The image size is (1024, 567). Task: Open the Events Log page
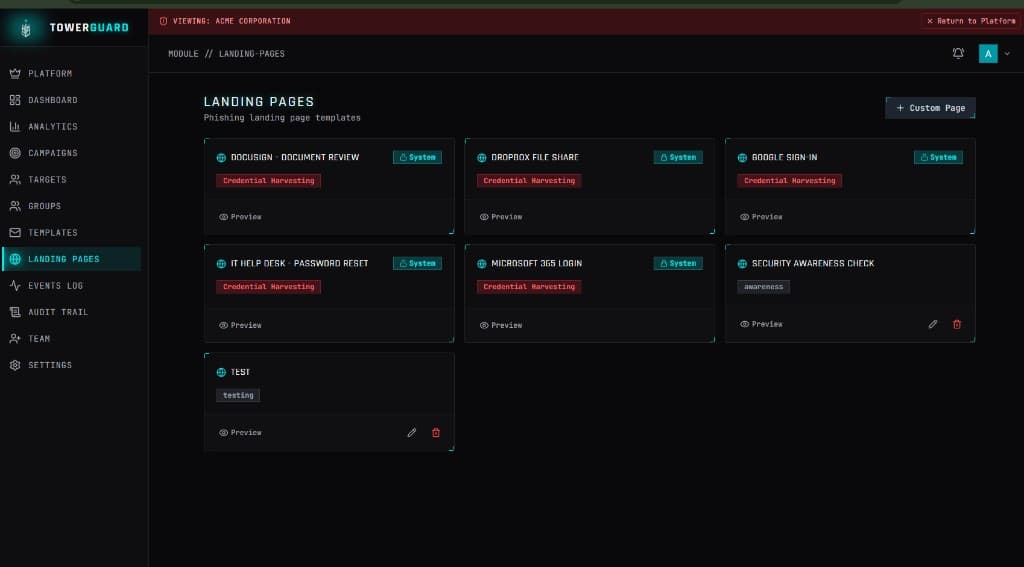pyautogui.click(x=70, y=285)
